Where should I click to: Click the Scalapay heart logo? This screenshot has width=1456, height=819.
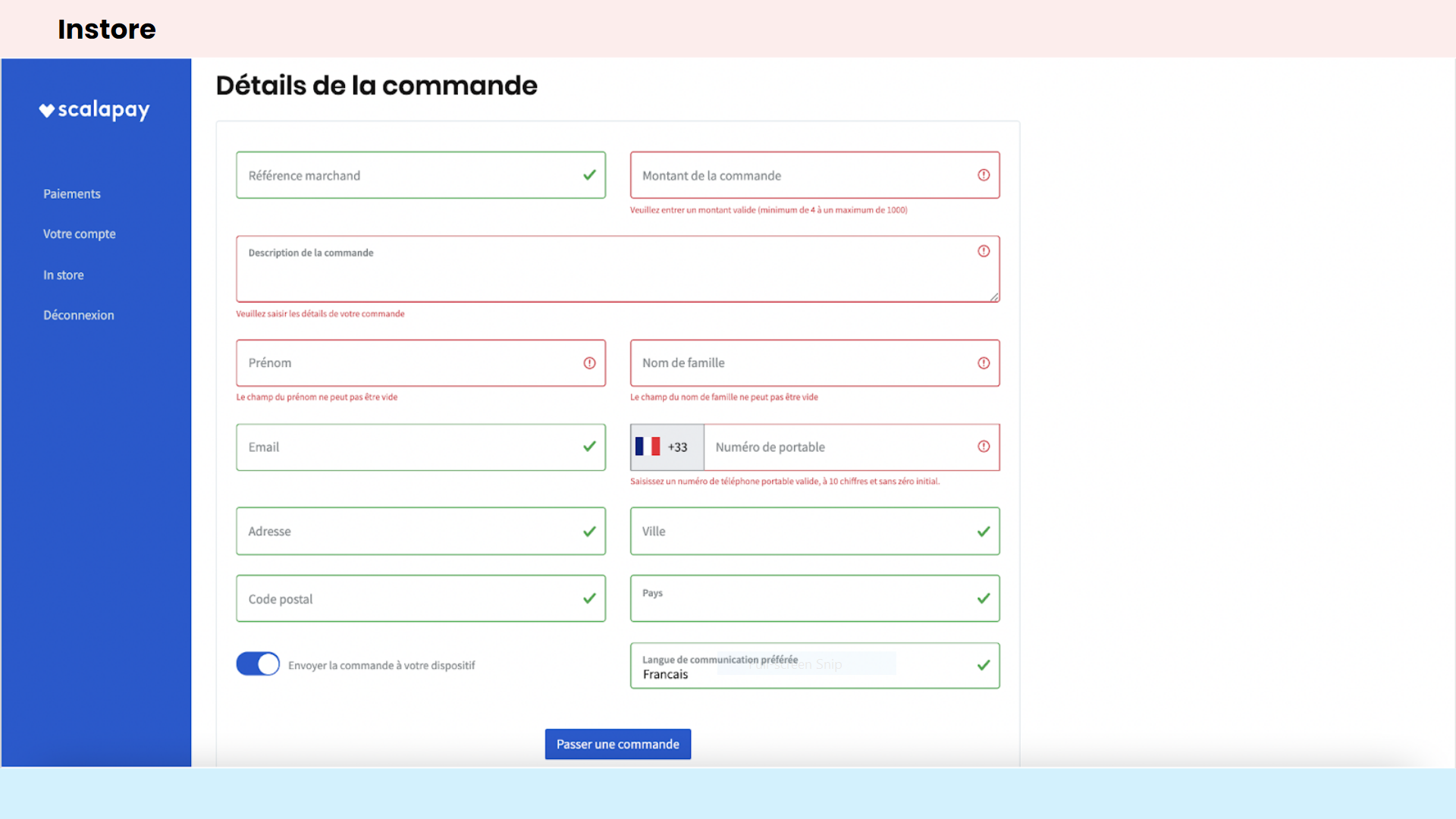pos(47,111)
